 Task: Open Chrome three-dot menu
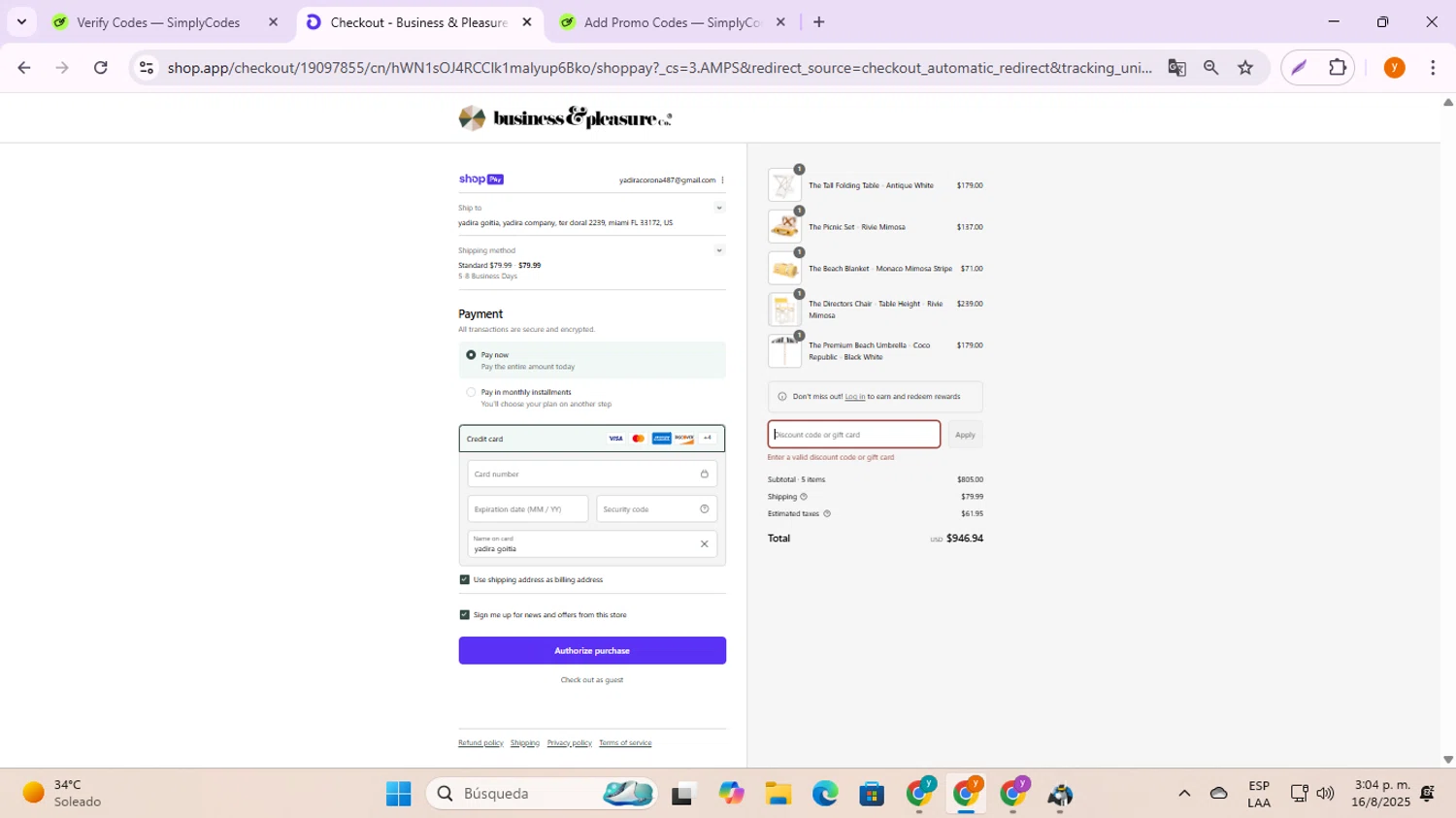[1433, 68]
